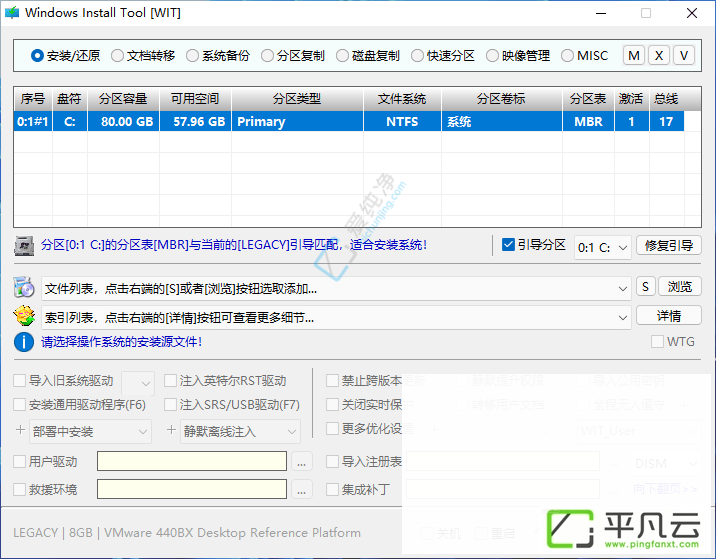The height and width of the screenshot is (559, 716).
Task: Expand the 索引列表 dropdown
Action: (x=622, y=317)
